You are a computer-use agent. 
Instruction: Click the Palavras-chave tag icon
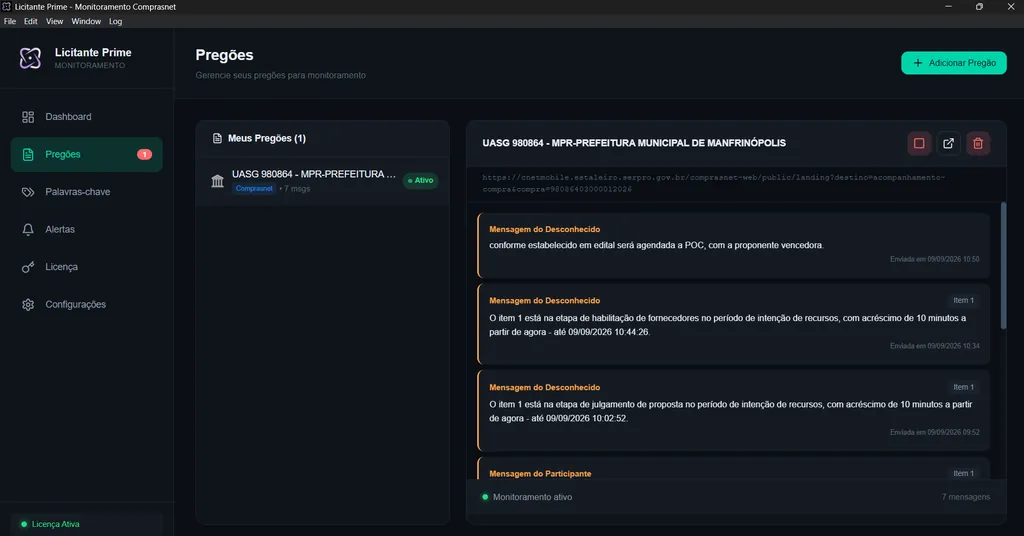coord(28,192)
